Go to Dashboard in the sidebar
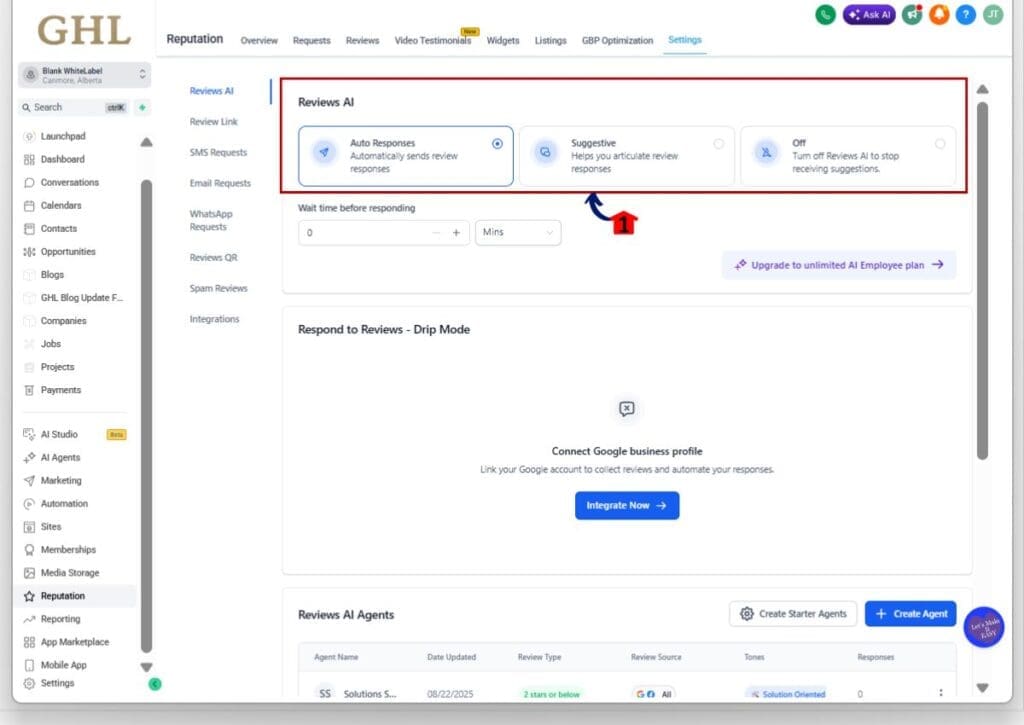 [63, 159]
